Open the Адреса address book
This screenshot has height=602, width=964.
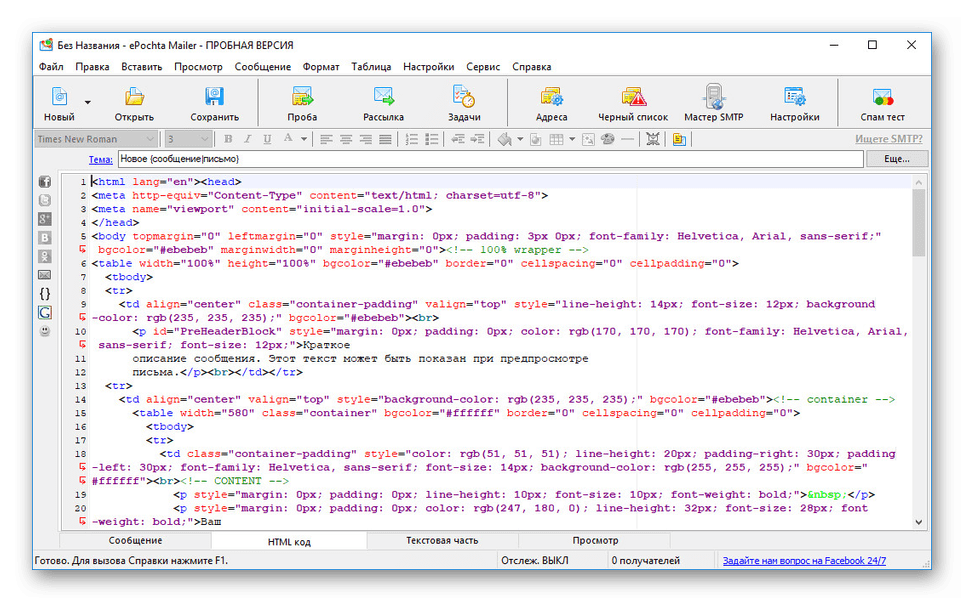pyautogui.click(x=551, y=101)
